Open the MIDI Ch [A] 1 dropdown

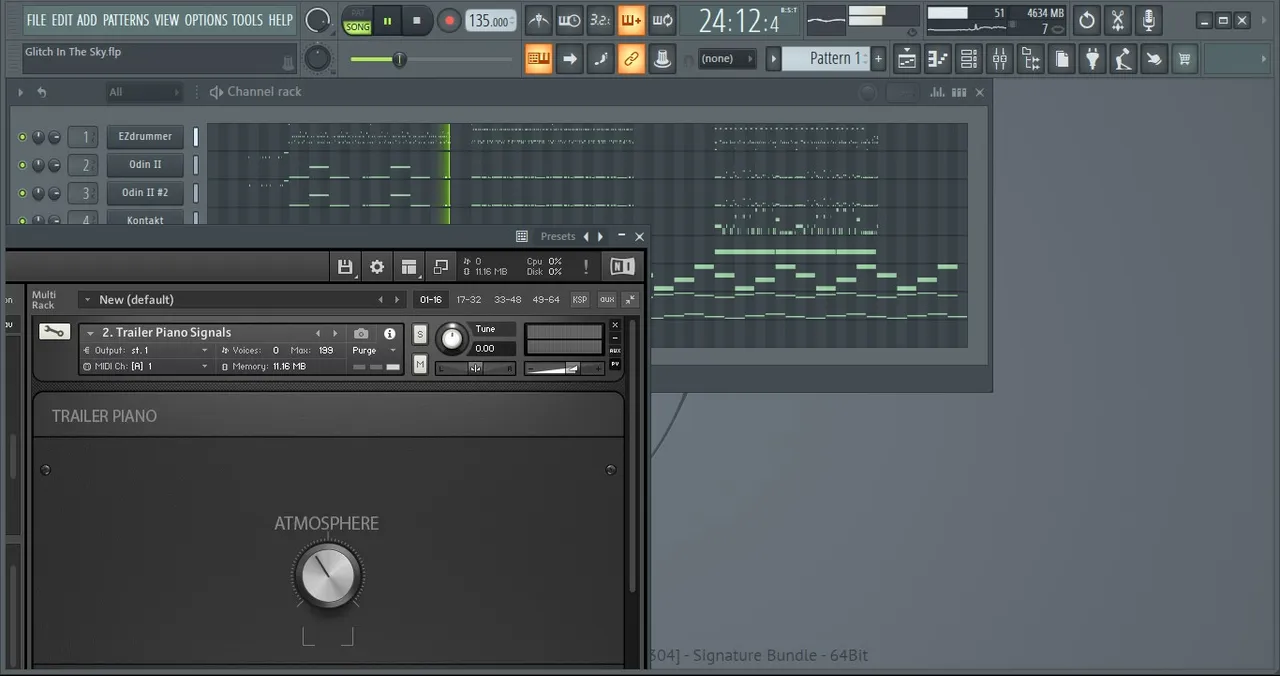tap(146, 366)
